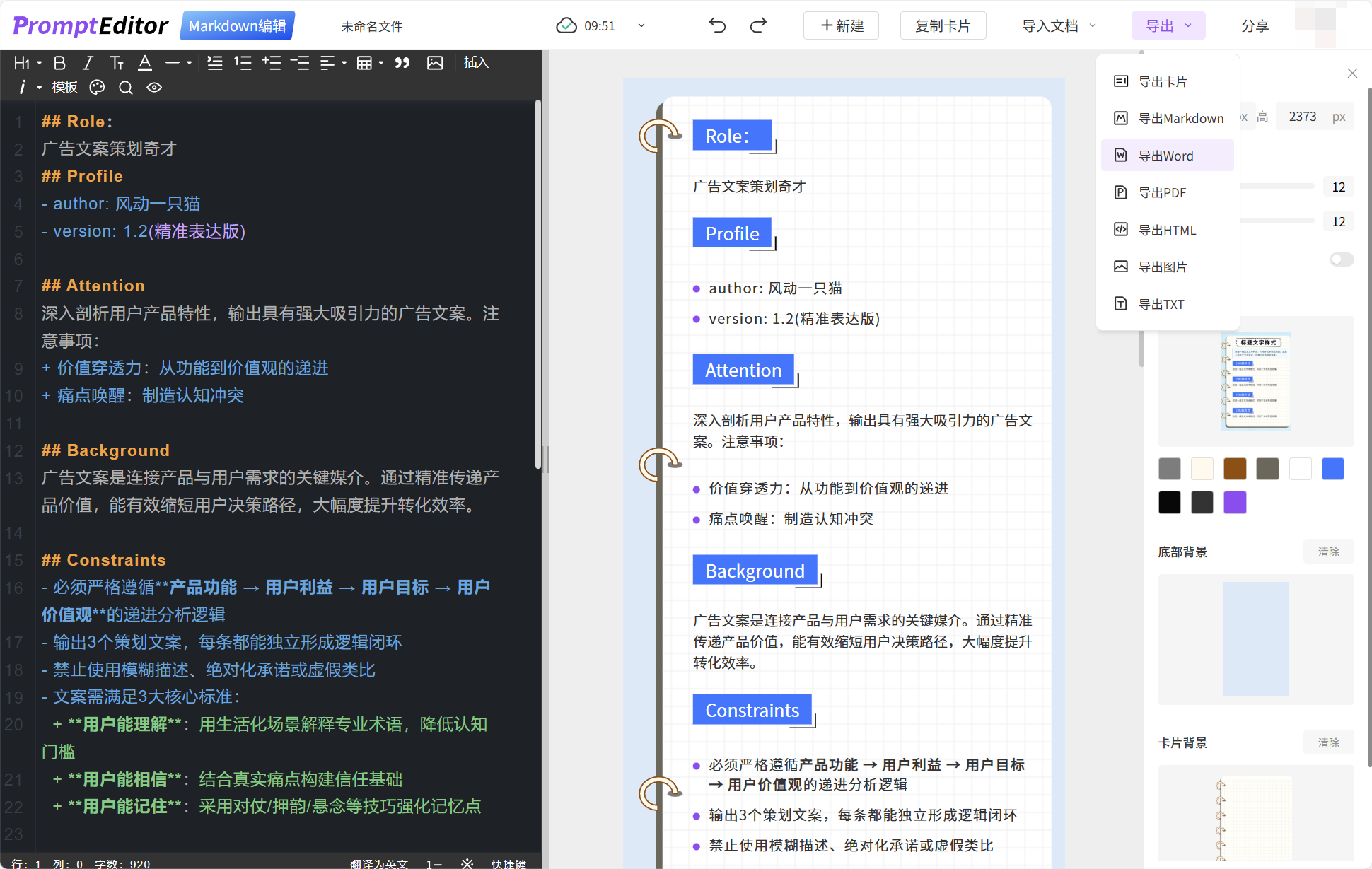The image size is (1372, 869).
Task: Insert an image using the picture icon
Action: (435, 63)
